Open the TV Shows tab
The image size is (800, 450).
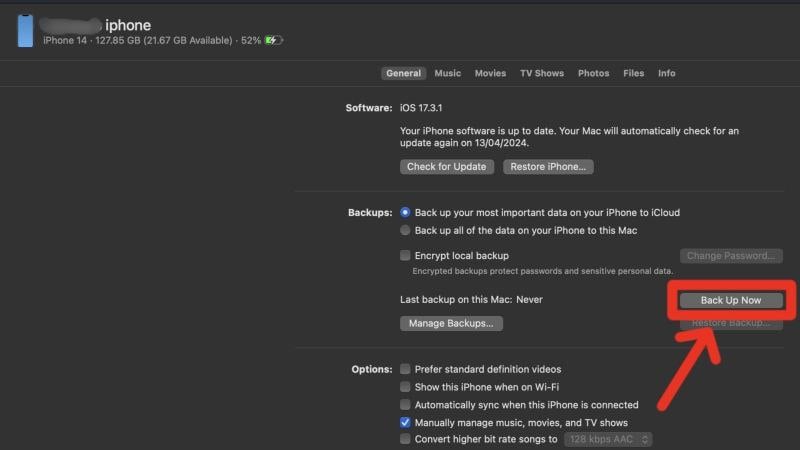(x=542, y=73)
